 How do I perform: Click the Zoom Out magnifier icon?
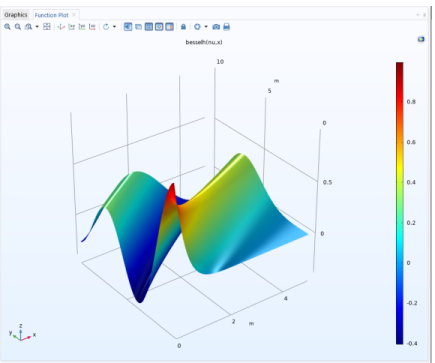point(18,27)
